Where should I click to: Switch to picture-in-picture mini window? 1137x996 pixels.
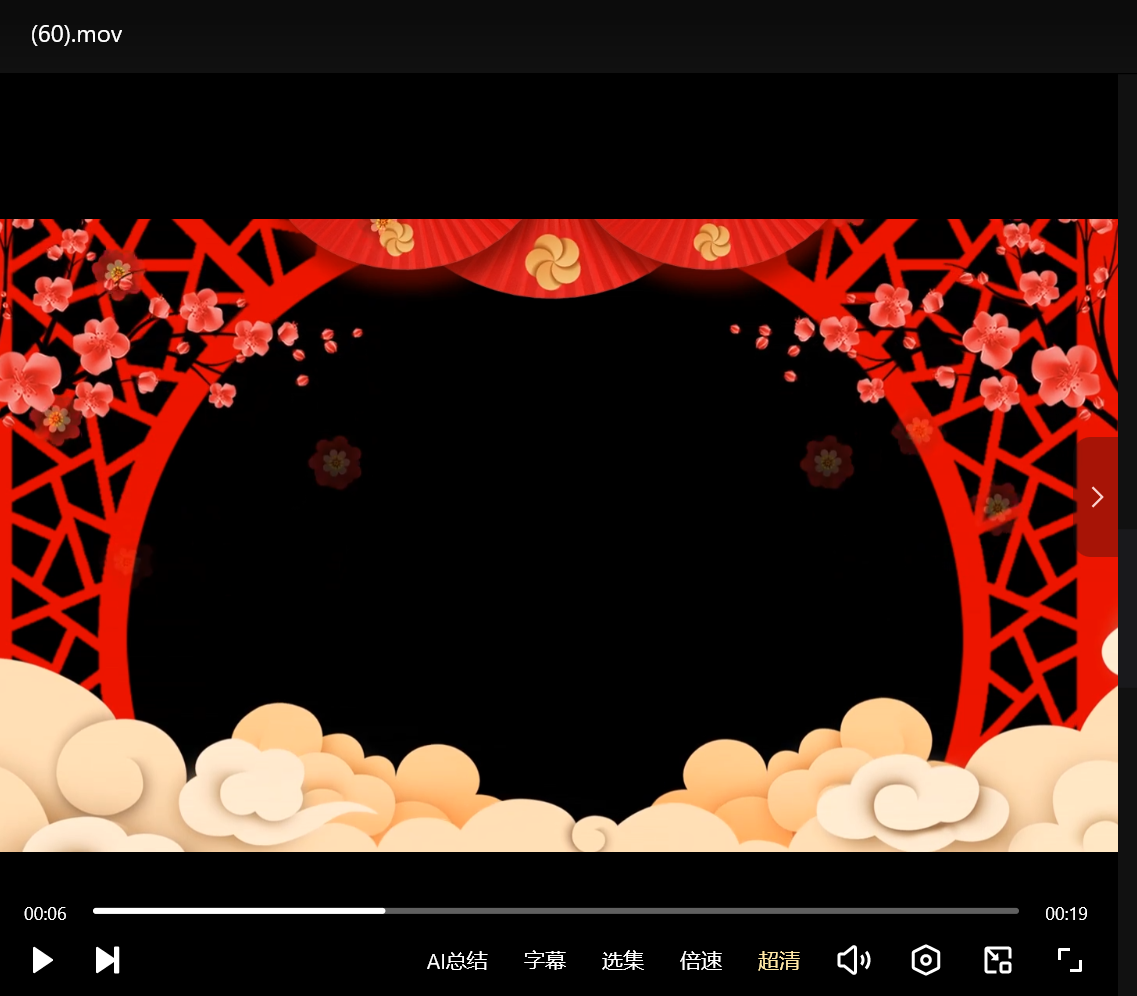point(998,960)
